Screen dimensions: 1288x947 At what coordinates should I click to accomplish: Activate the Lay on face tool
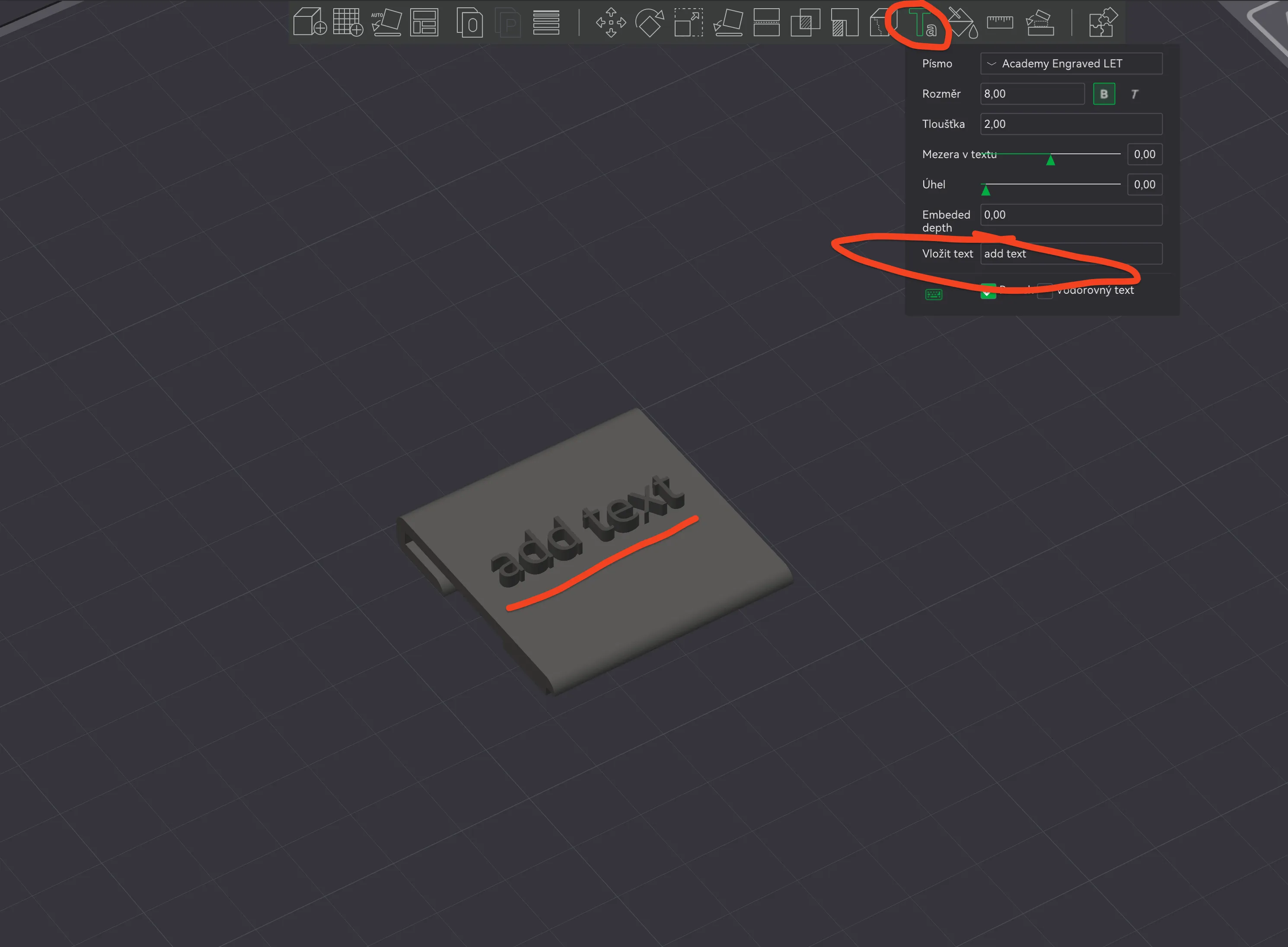point(728,22)
